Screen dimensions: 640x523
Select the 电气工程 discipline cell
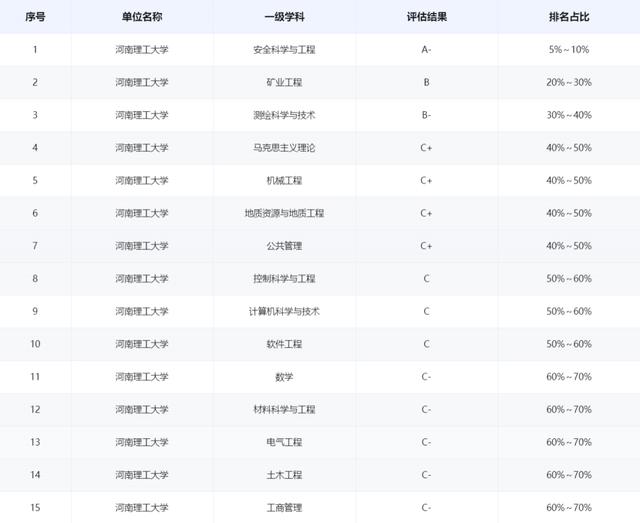pos(284,442)
